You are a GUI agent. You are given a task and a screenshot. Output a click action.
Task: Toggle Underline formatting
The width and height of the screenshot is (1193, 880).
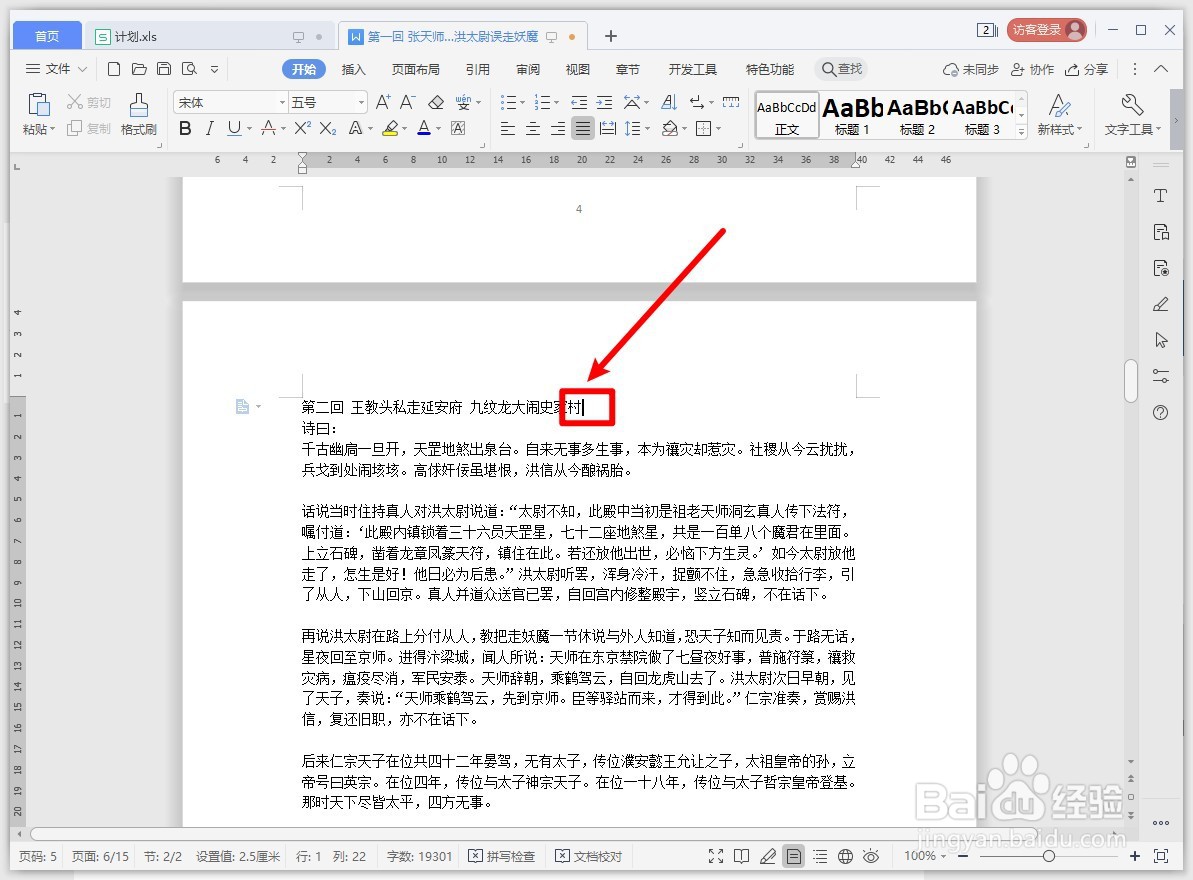234,129
